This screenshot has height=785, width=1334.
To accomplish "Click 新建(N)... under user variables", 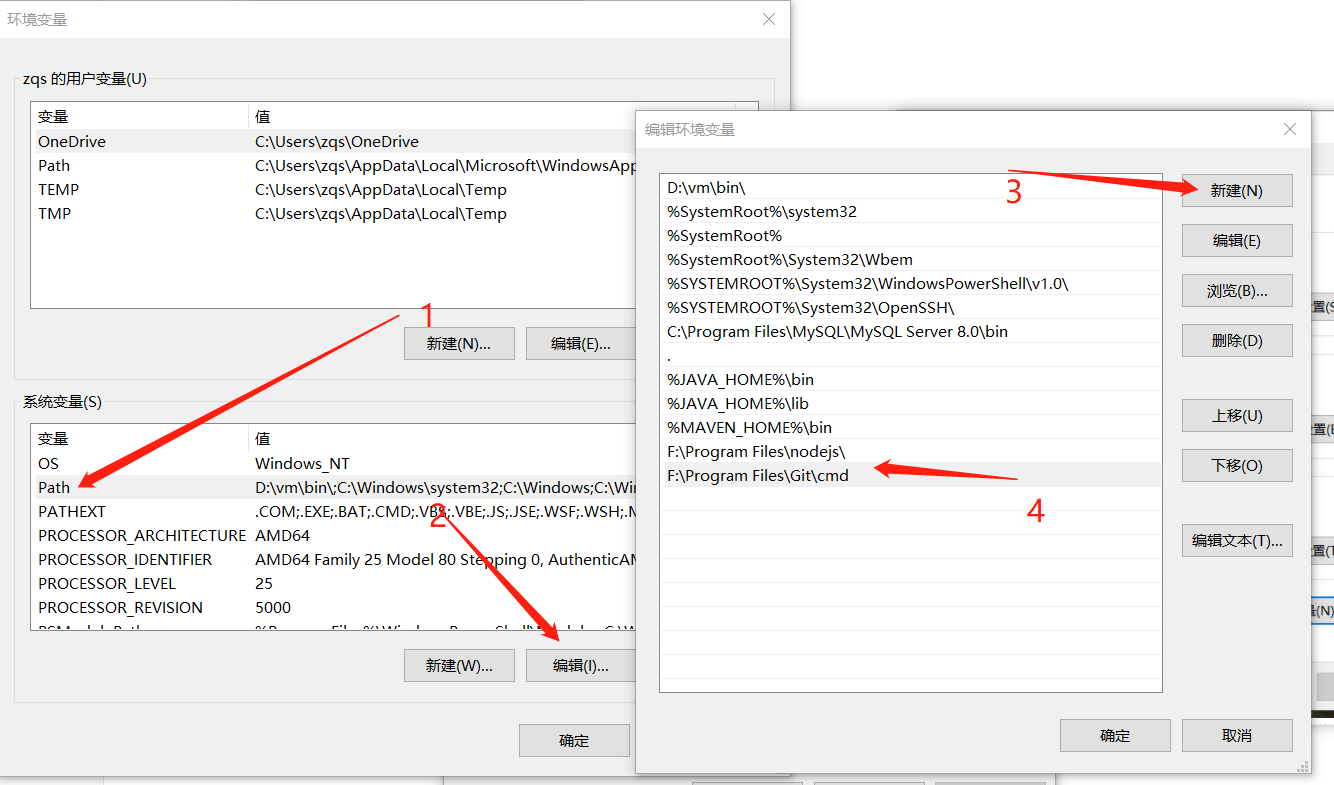I will coord(459,343).
